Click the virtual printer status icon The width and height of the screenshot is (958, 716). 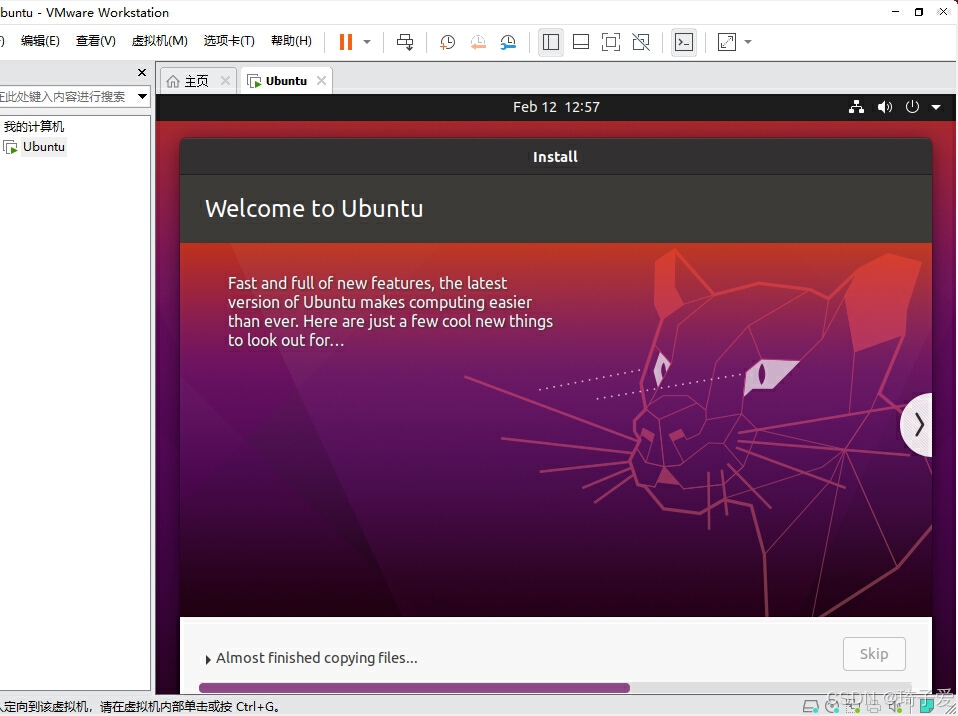coord(873,706)
